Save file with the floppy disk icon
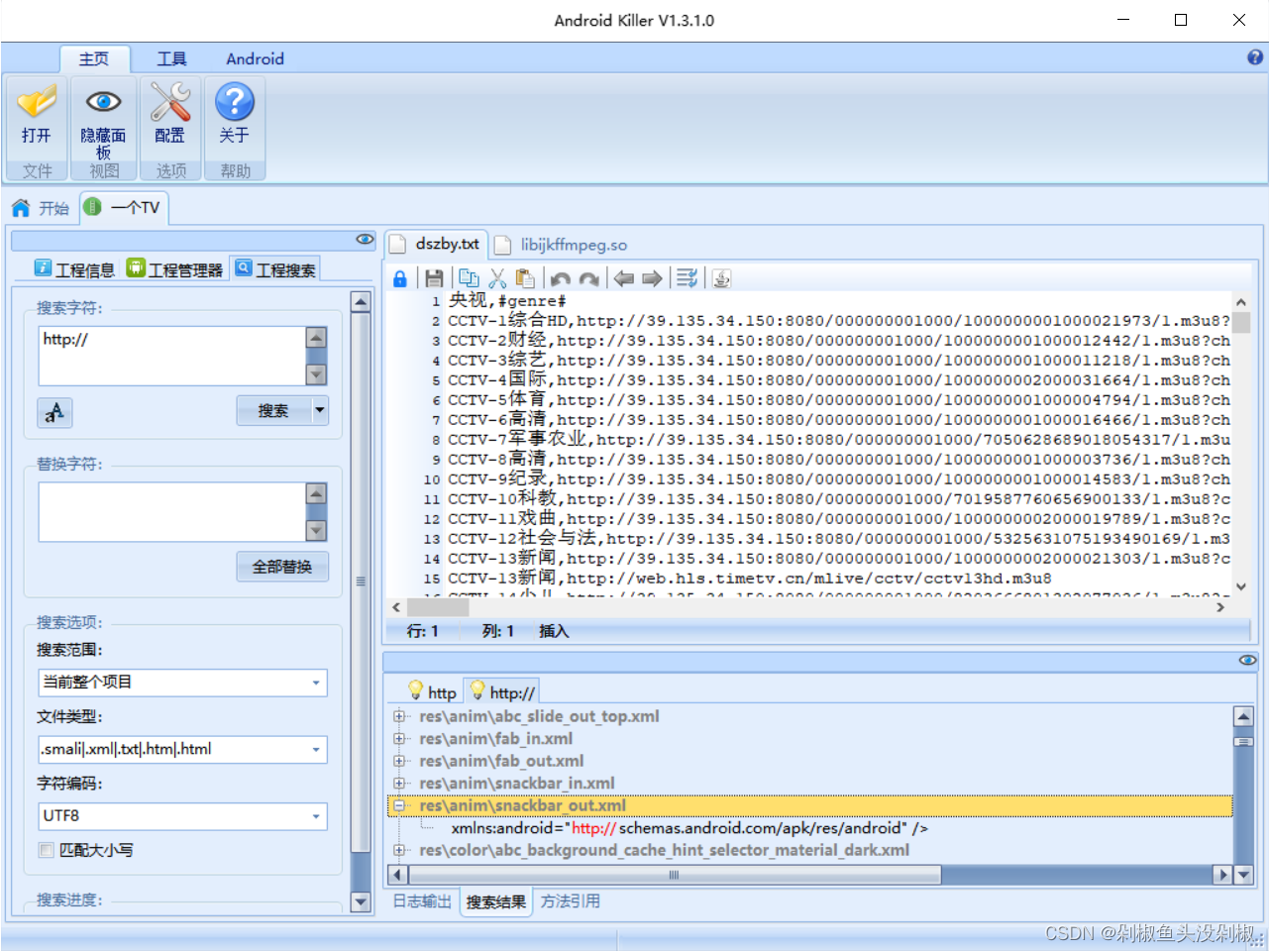Screen dimensions: 1270x952 pos(434,279)
